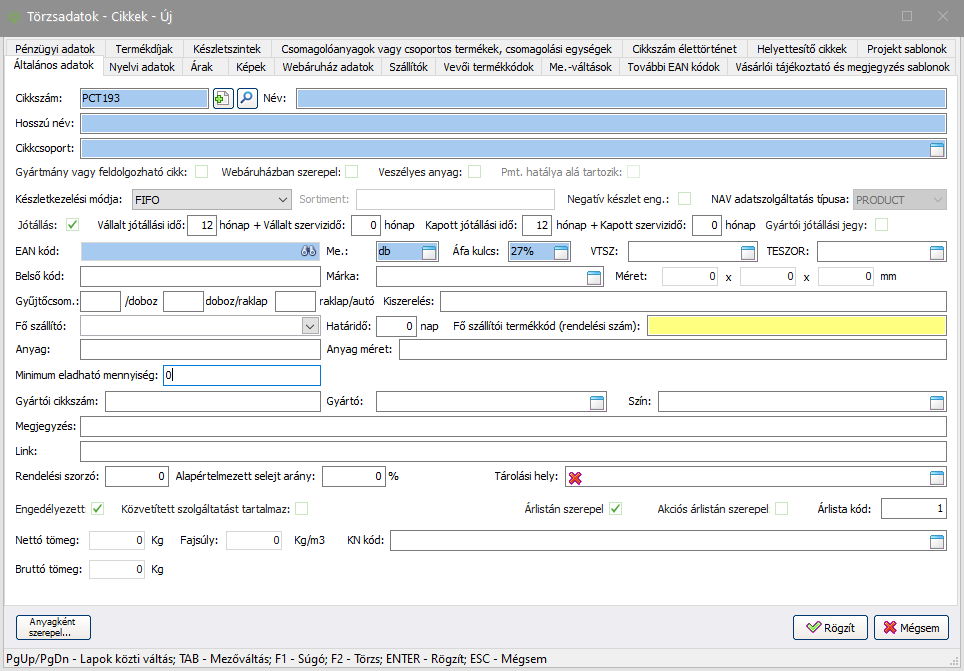Enable Webáruházban szerepel checkbox
The width and height of the screenshot is (964, 671).
351,172
